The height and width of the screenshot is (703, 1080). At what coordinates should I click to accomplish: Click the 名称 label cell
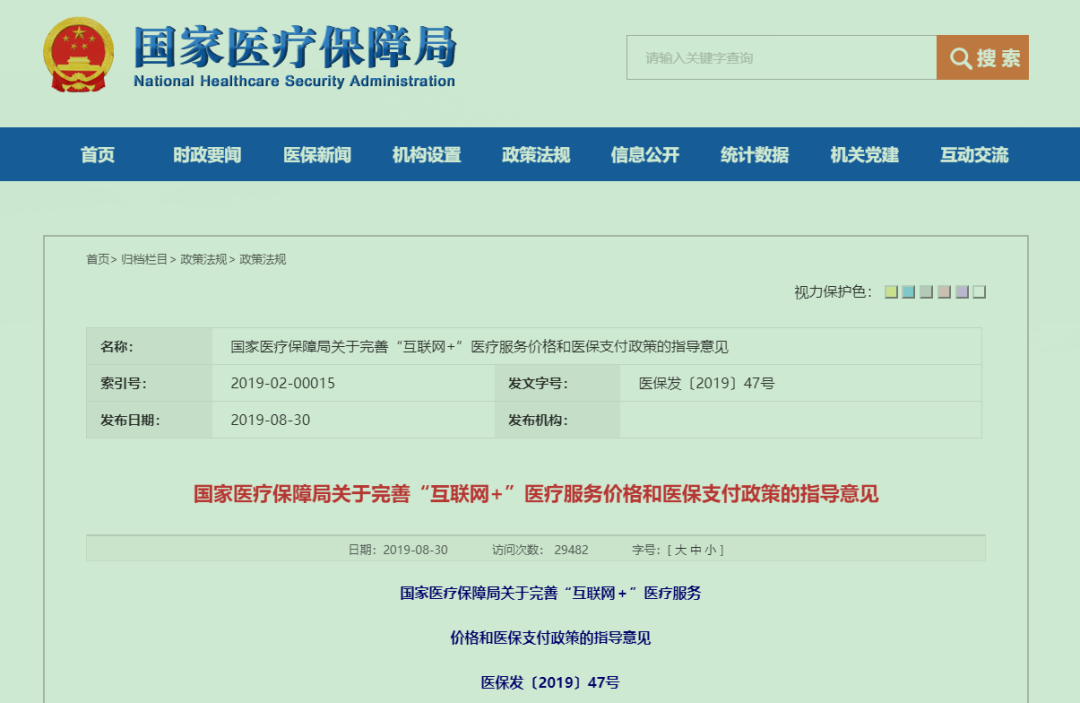tap(149, 346)
